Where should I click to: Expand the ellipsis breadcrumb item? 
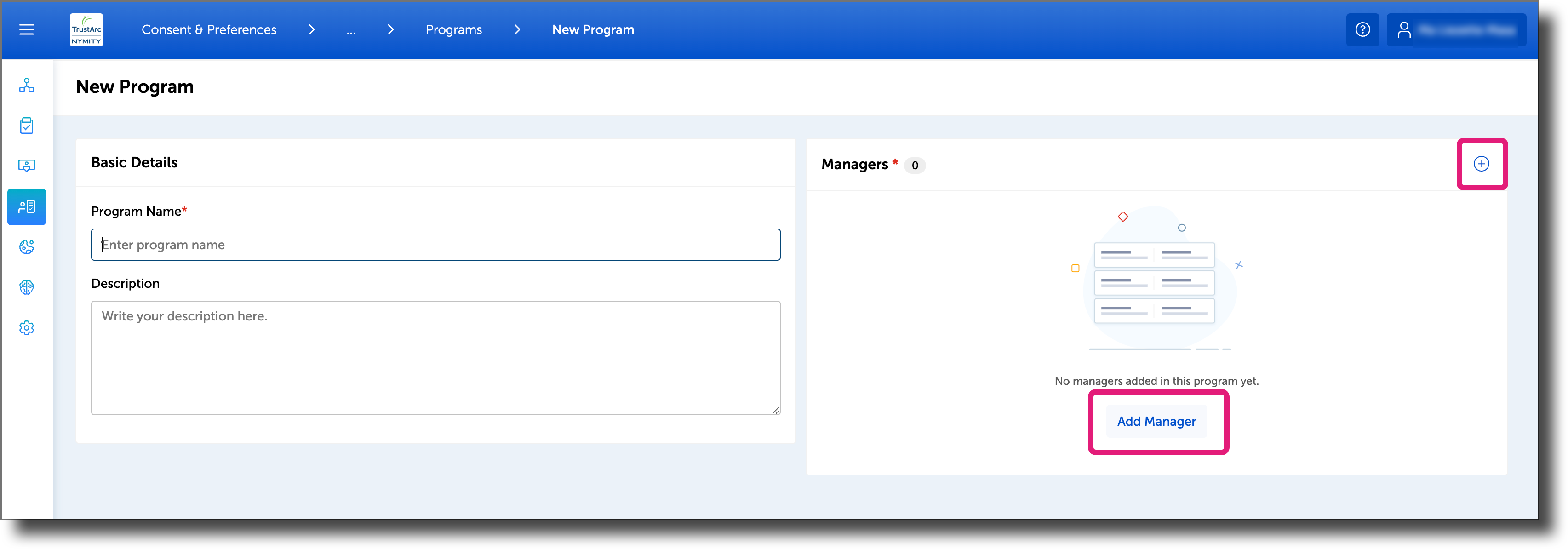[x=351, y=30]
